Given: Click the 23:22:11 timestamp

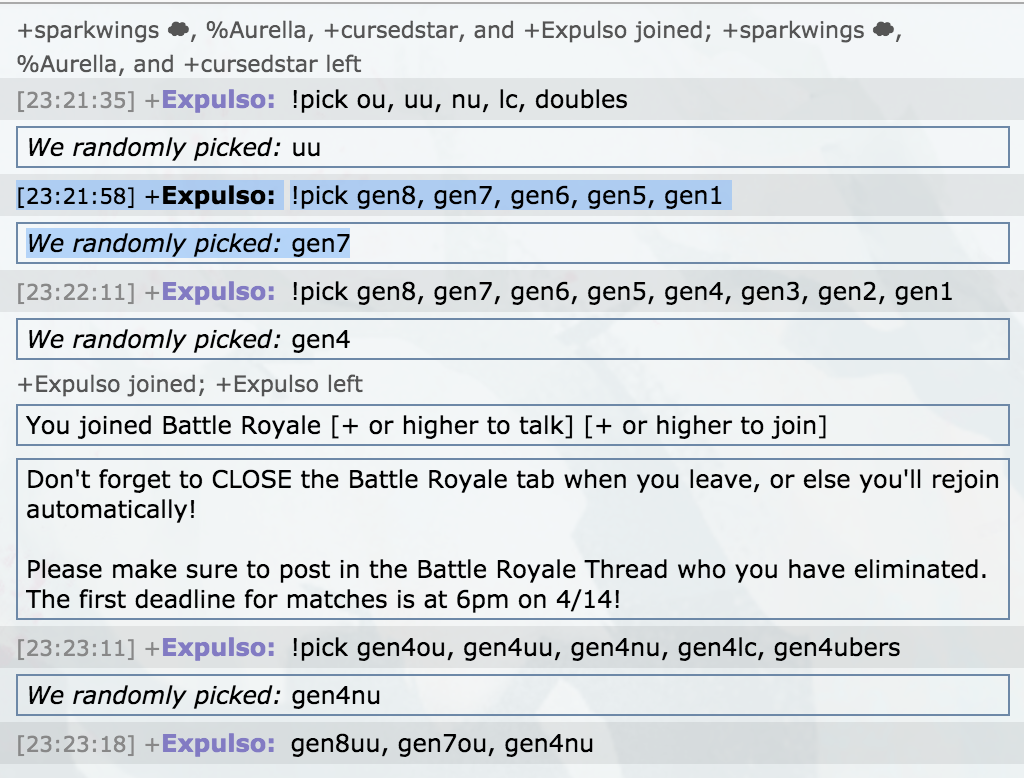Looking at the screenshot, I should tap(76, 292).
